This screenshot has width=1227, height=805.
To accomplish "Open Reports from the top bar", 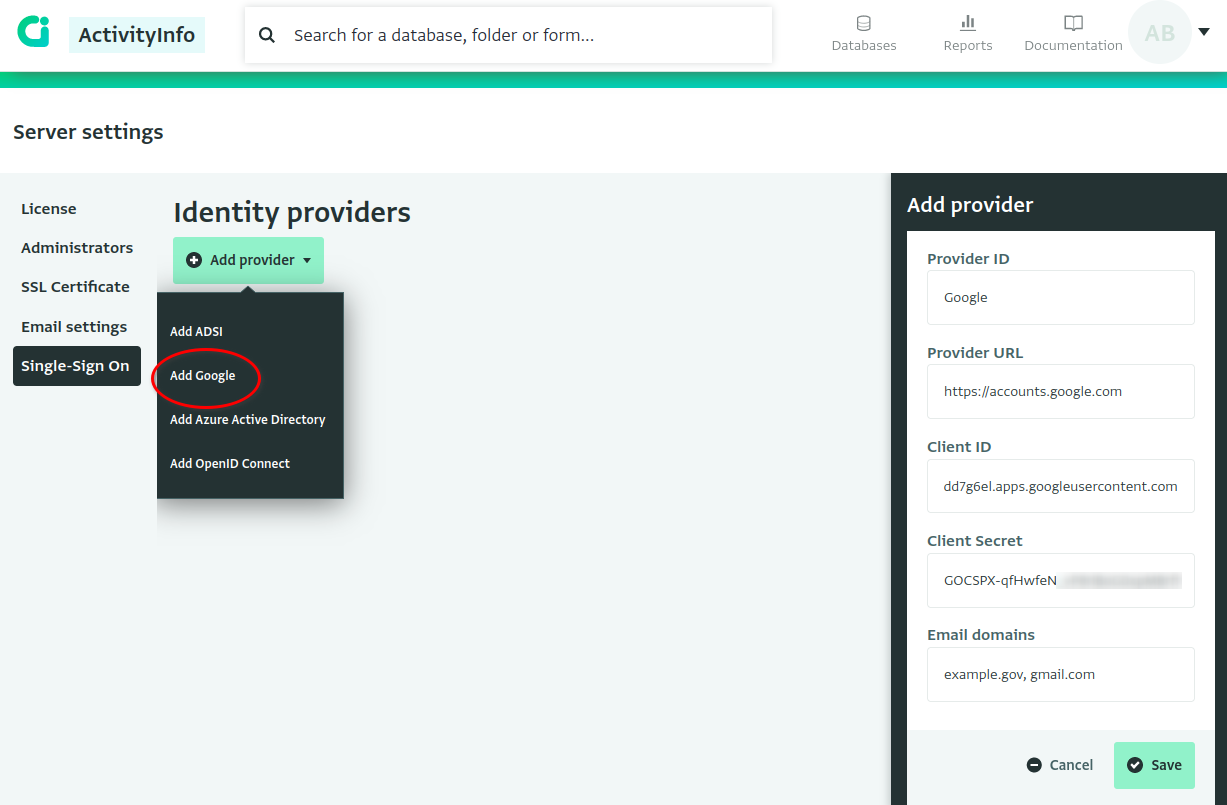I will (x=968, y=34).
